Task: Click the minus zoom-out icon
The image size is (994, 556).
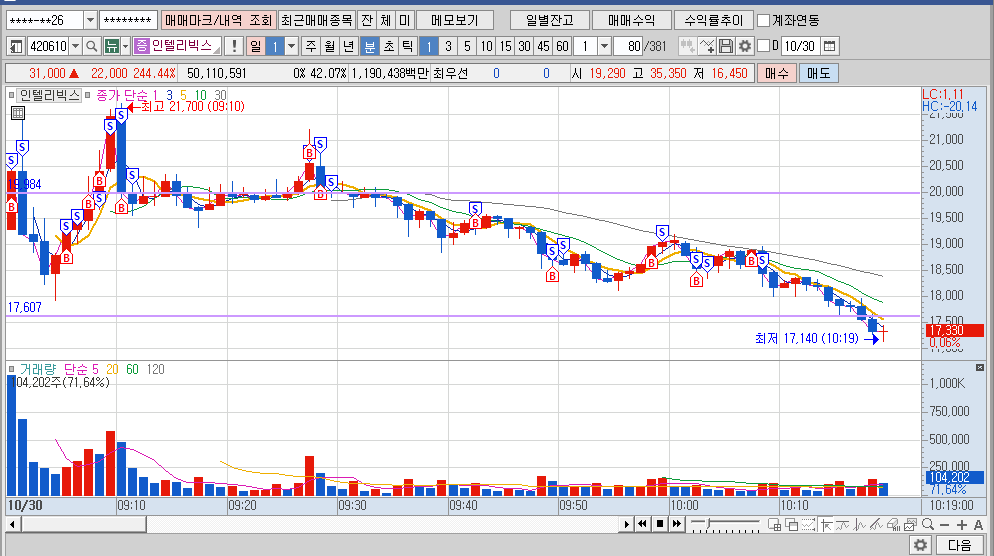Action: tap(945, 525)
